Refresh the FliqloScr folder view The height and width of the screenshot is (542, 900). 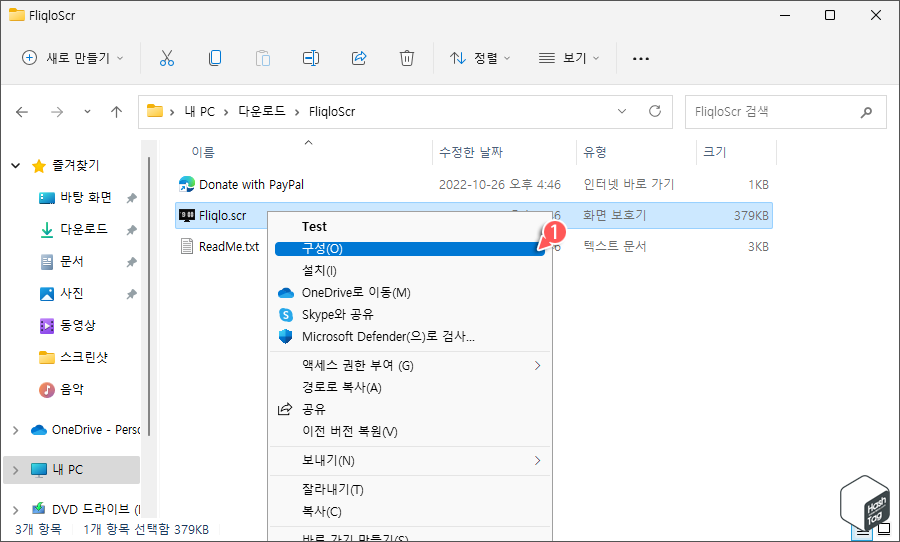point(655,111)
